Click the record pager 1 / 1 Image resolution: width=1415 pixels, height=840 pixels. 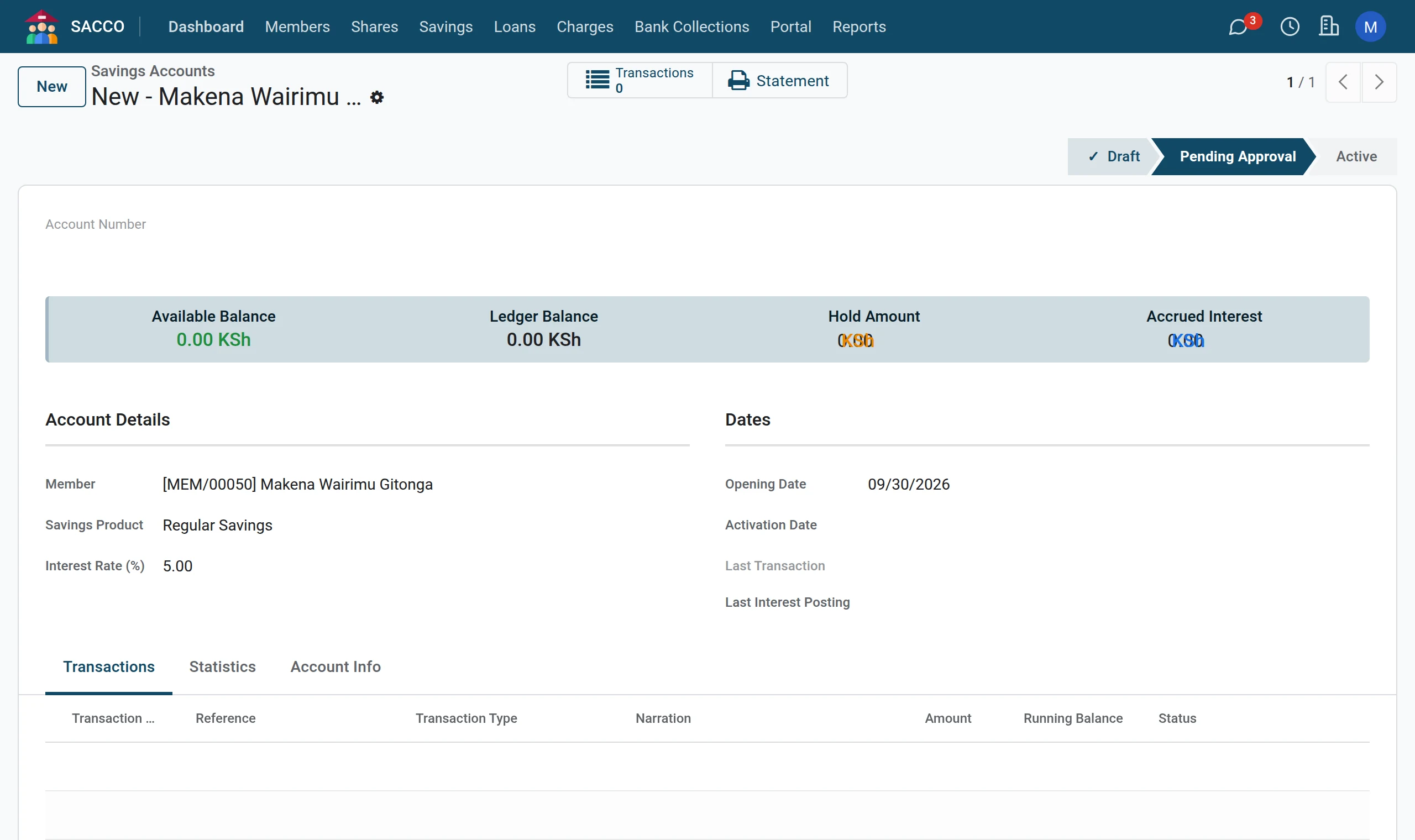(x=1300, y=83)
